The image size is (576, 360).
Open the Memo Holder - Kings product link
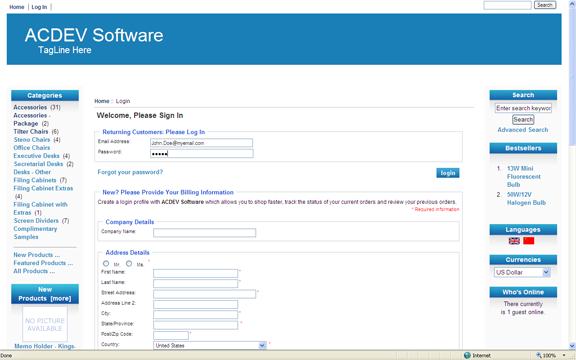[x=45, y=346]
